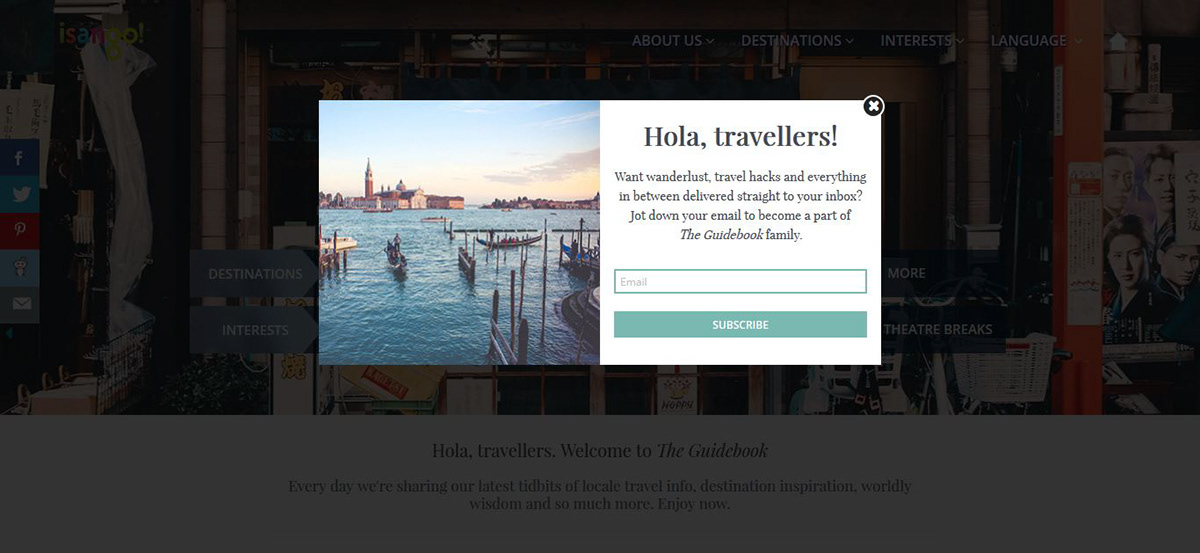Share on Twitter via sidebar icon

20,195
